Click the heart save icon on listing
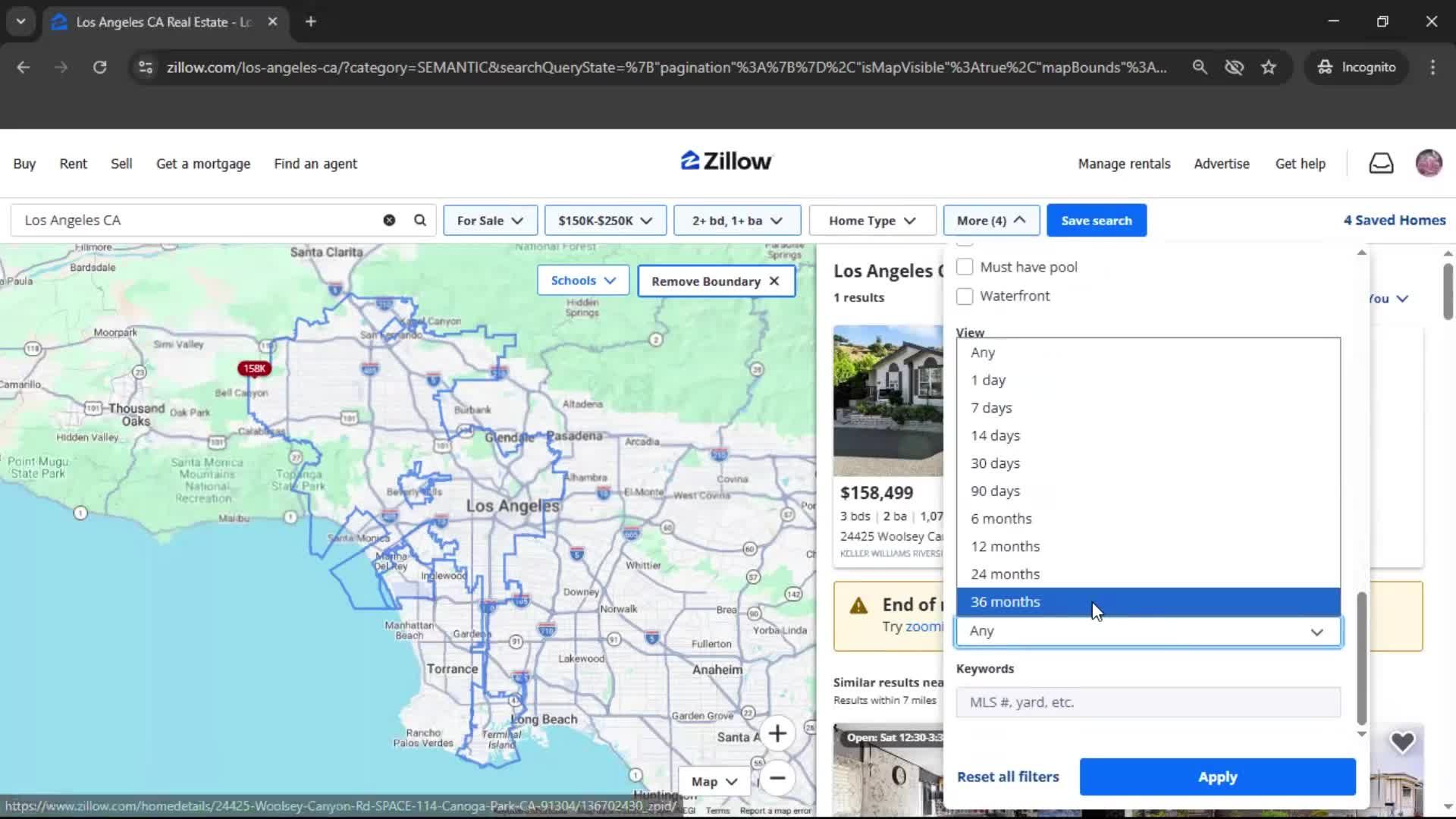 pyautogui.click(x=1404, y=742)
